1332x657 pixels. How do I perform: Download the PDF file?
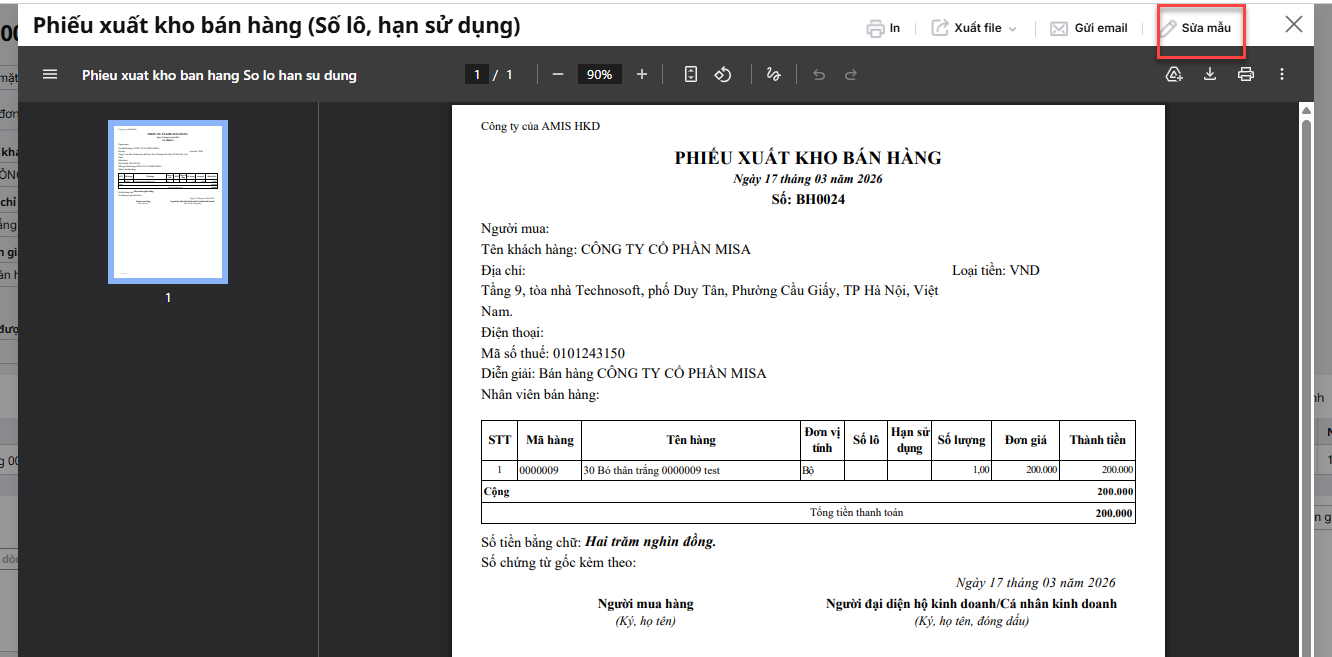tap(1210, 75)
